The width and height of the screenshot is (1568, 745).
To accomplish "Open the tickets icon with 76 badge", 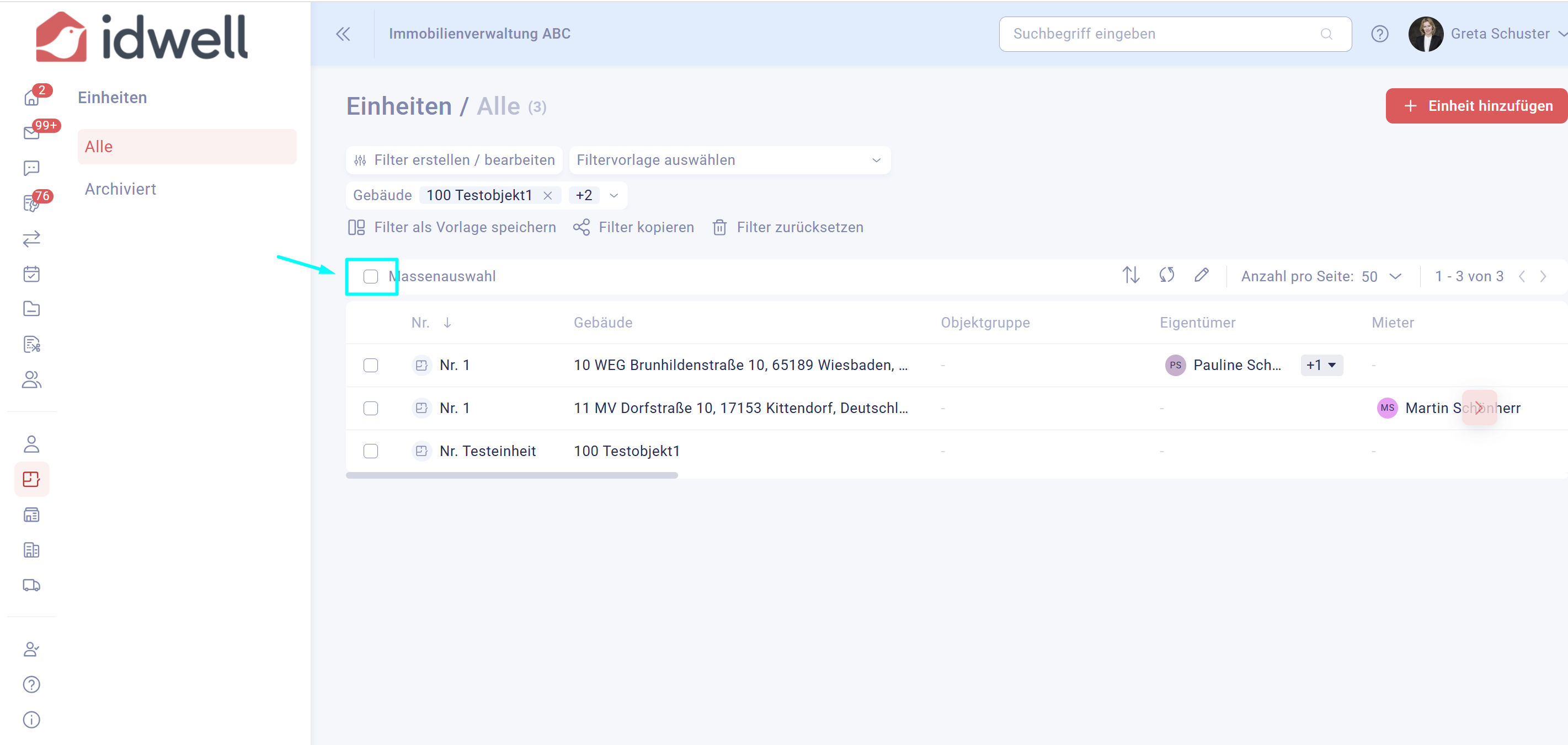I will 31,203.
